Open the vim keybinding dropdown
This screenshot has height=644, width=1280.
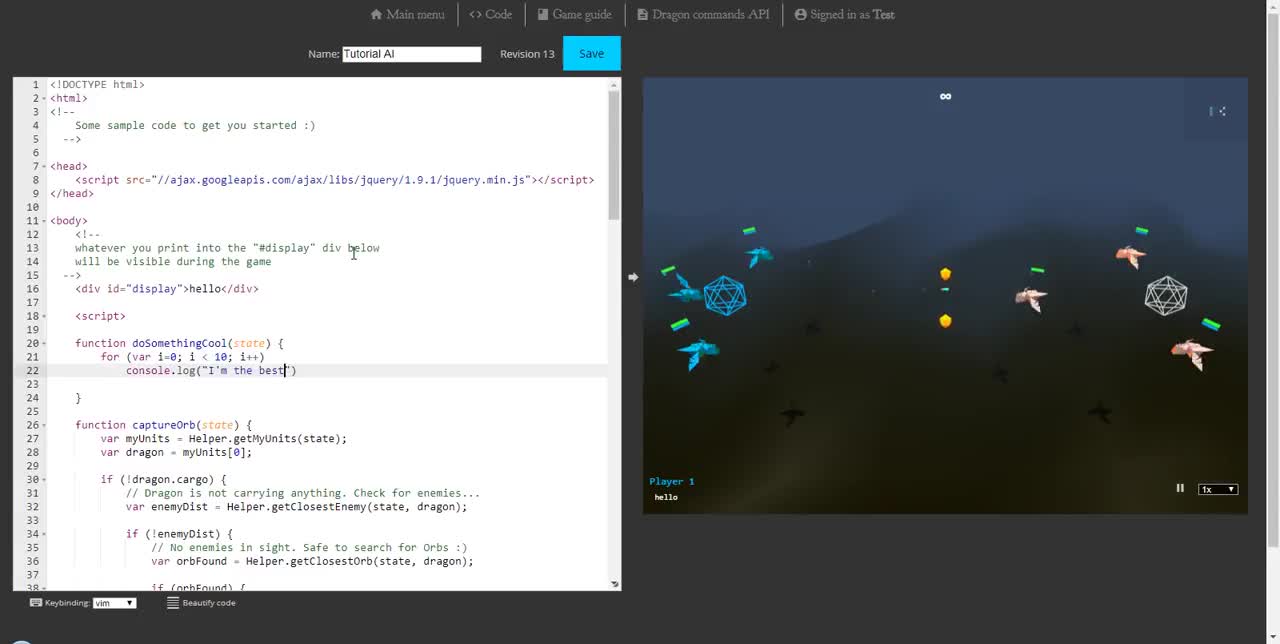[113, 602]
